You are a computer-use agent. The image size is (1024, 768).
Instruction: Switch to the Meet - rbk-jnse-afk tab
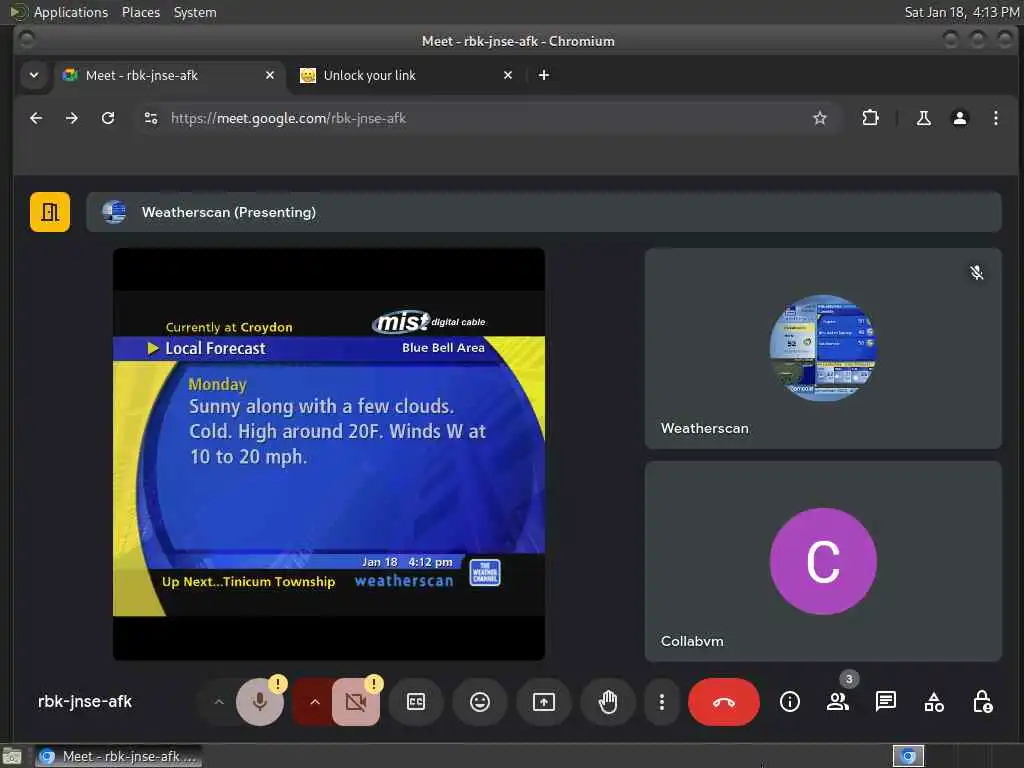tap(170, 75)
